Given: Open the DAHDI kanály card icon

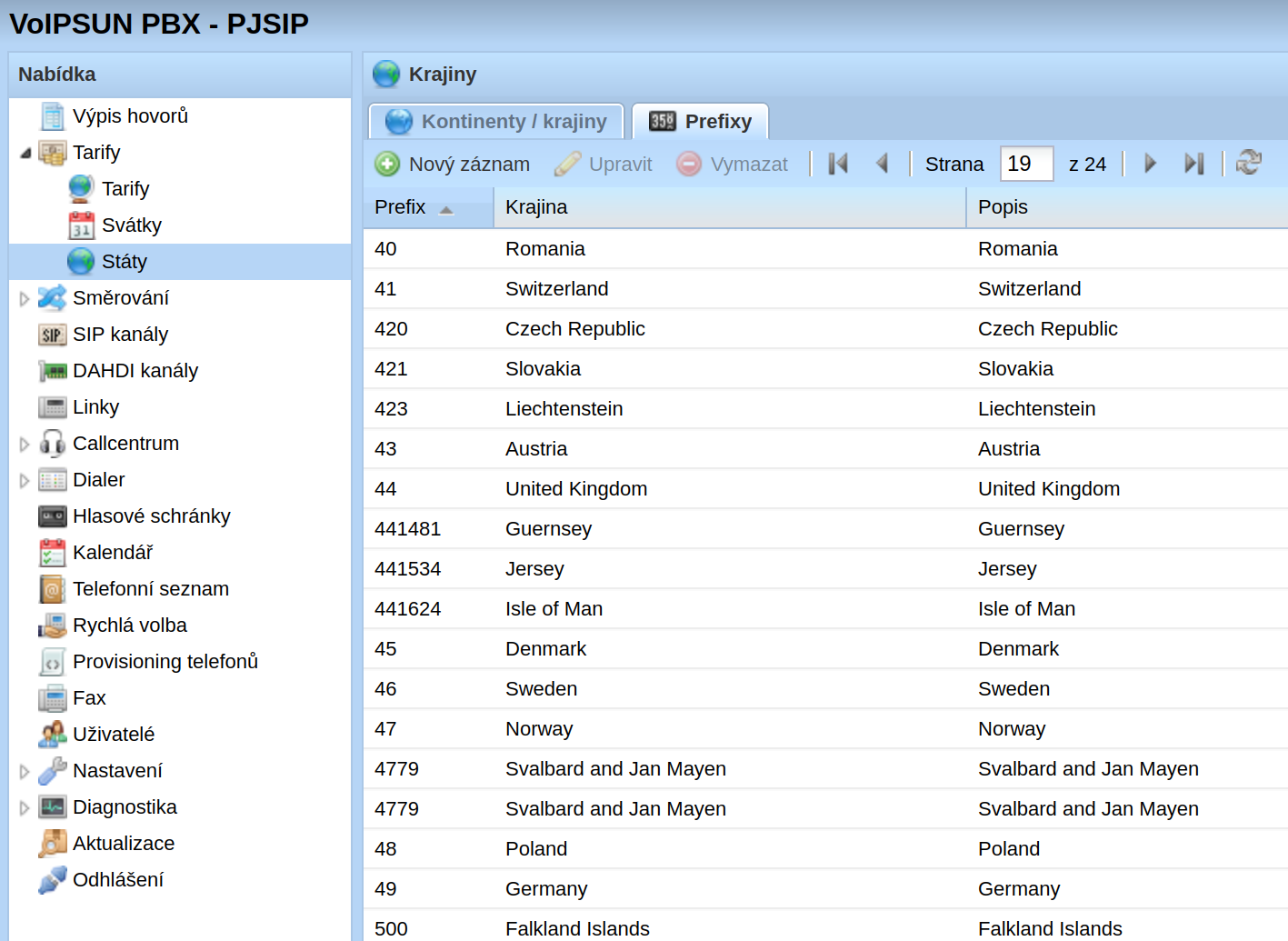Looking at the screenshot, I should point(53,371).
